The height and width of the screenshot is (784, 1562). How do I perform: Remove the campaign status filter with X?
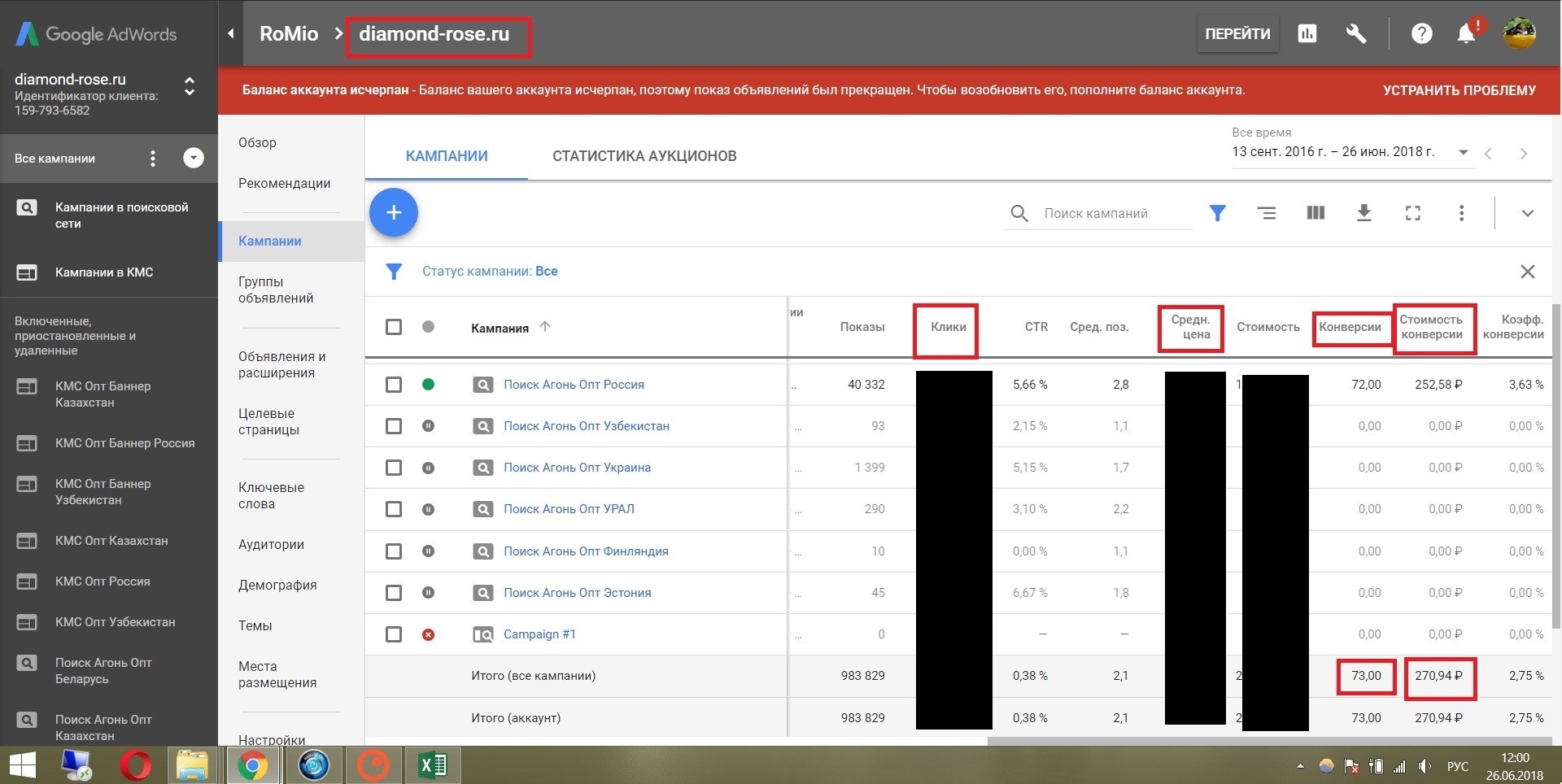point(1528,272)
